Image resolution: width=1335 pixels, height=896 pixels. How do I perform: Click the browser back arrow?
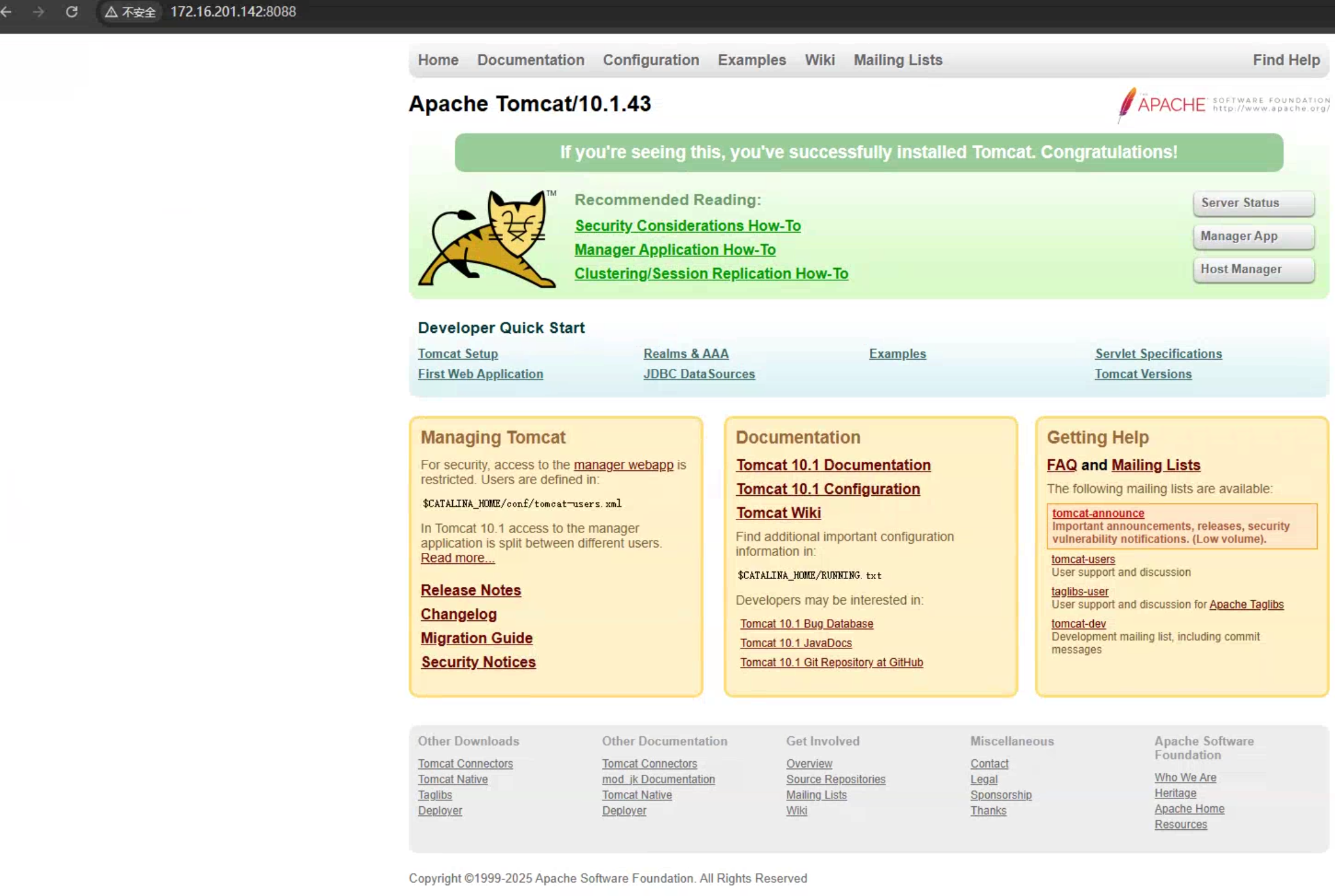tap(6, 12)
